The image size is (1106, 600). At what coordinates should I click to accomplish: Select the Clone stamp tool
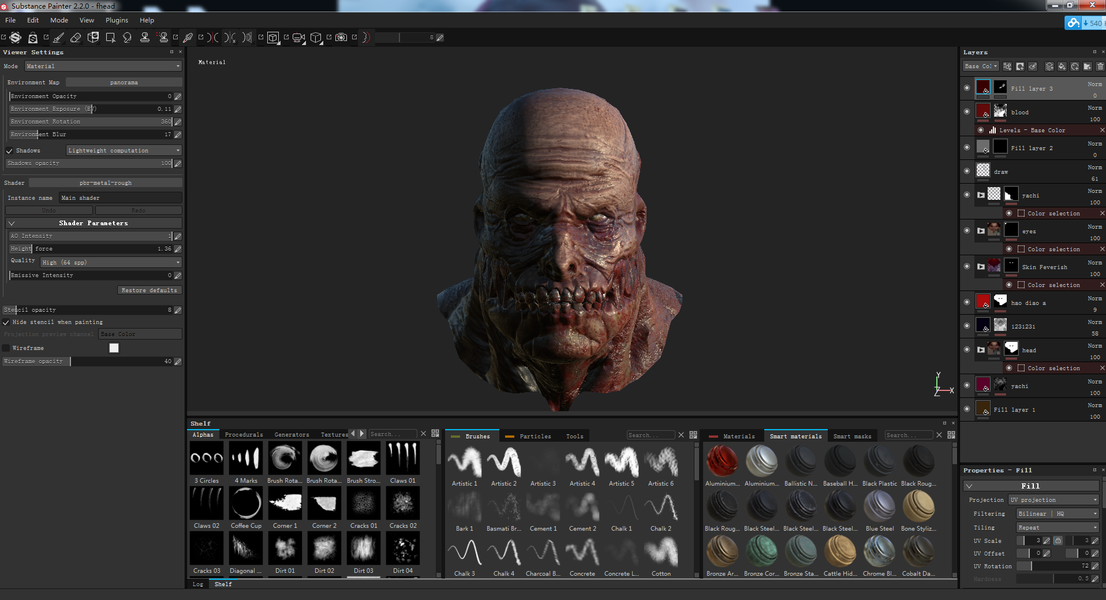[145, 37]
